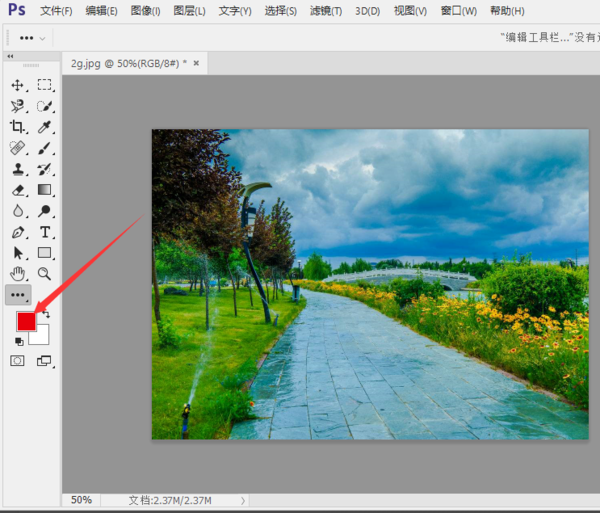Open the 编辑(E) menu
Screen dimensions: 600x513
point(101,11)
